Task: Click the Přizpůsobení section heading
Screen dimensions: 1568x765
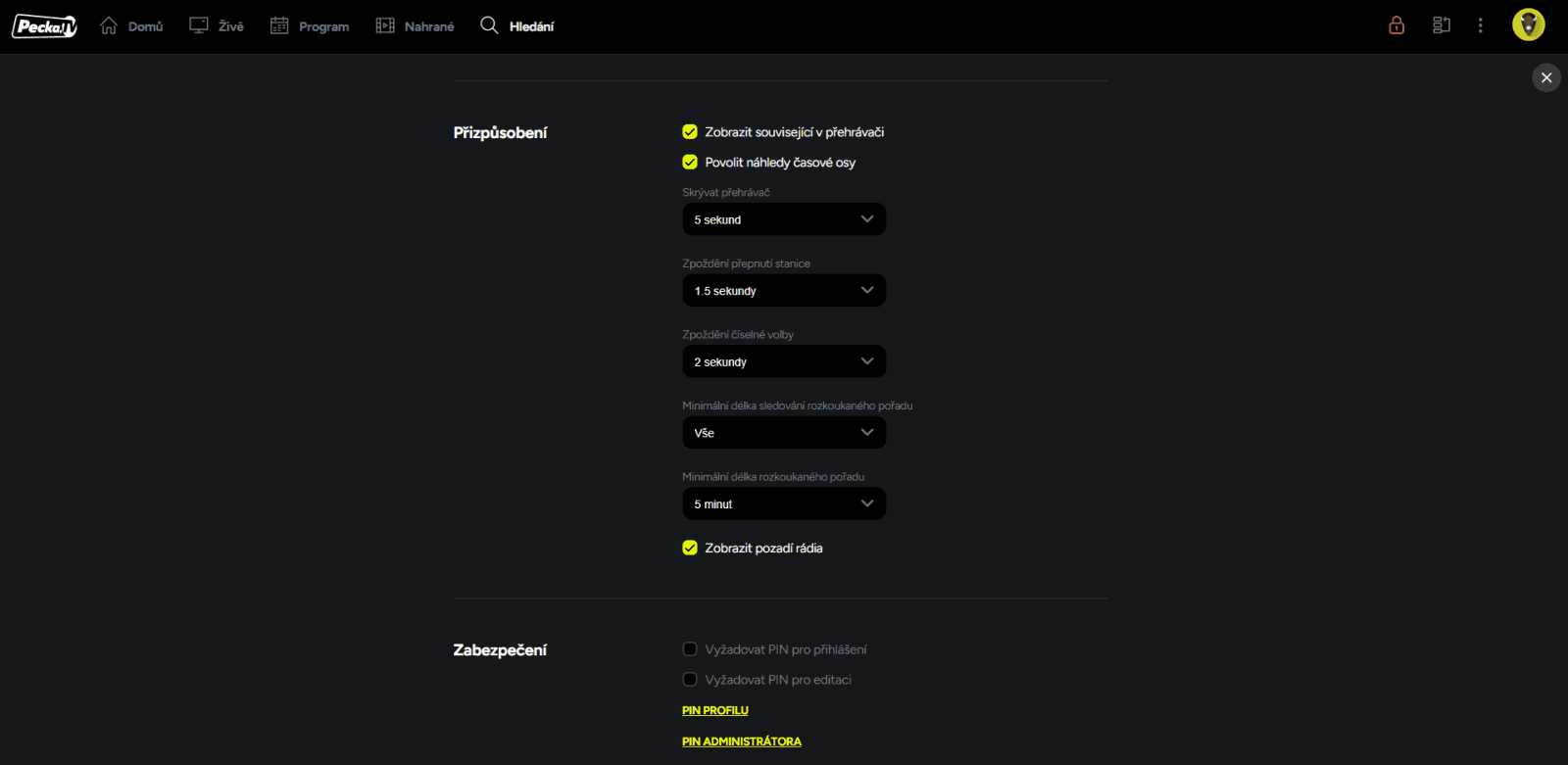Action: 500,133
